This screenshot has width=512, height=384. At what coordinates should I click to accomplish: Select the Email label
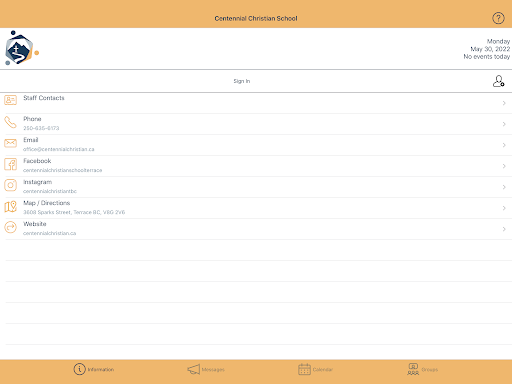tap(31, 140)
